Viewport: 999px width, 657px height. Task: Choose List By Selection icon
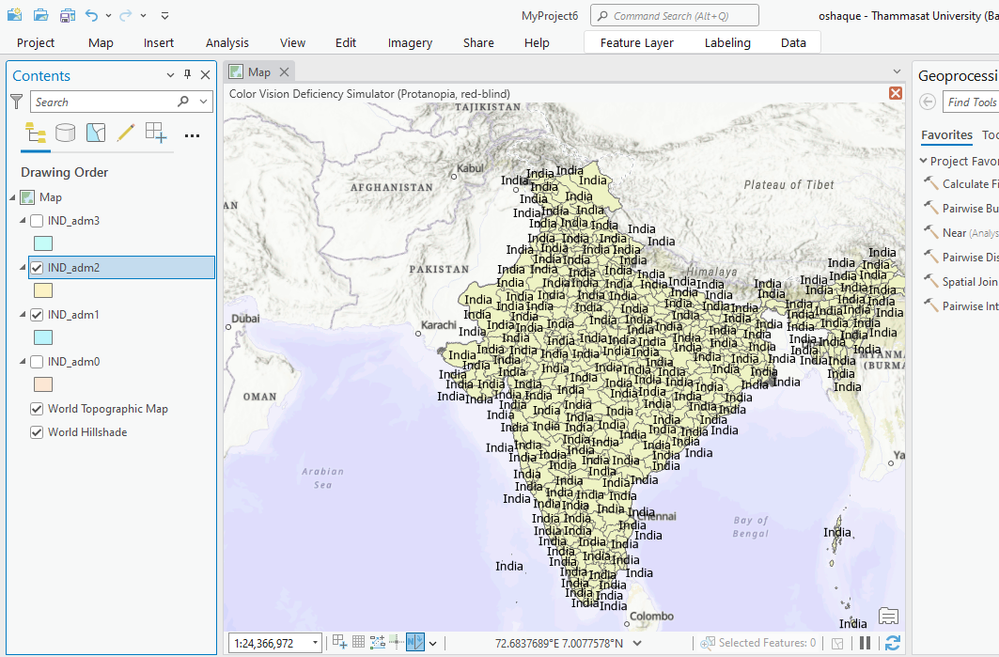pyautogui.click(x=95, y=133)
